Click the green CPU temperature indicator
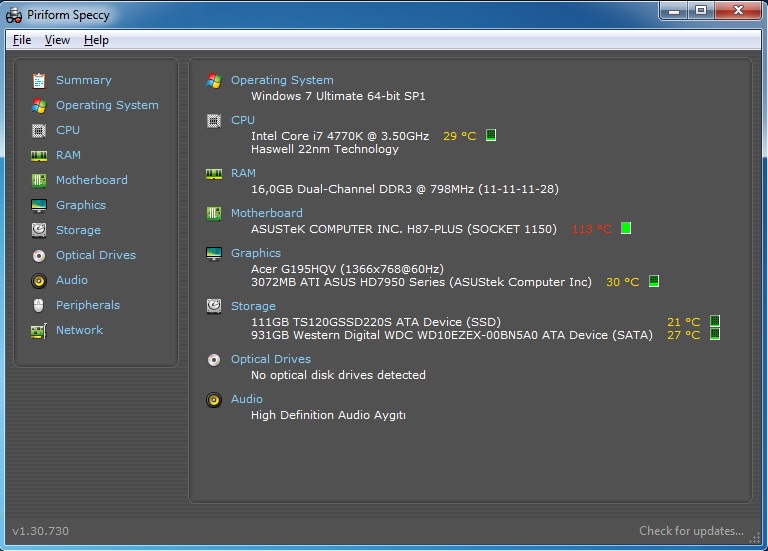768x551 pixels. 491,135
